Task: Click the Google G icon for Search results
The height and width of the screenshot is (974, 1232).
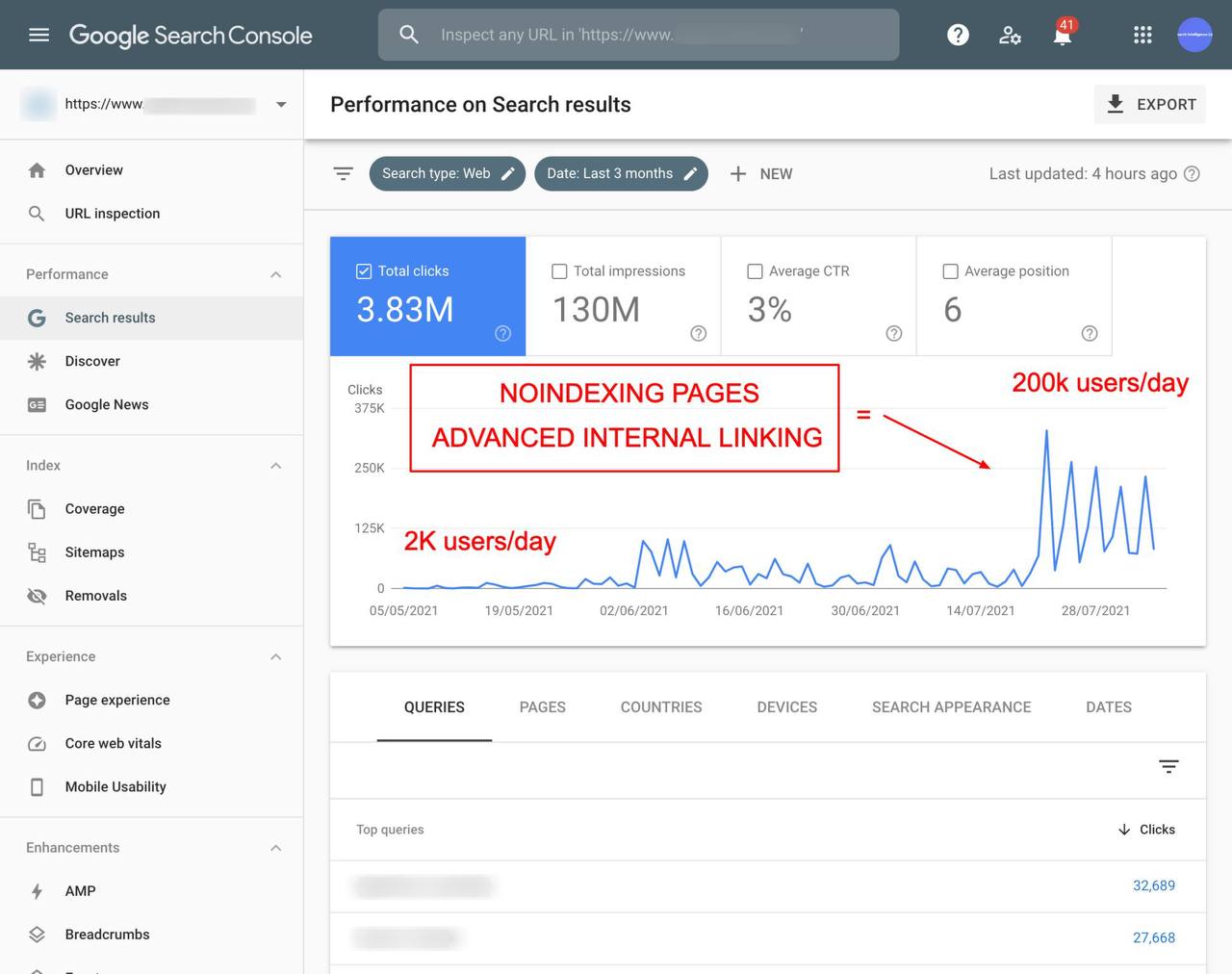Action: 37,318
